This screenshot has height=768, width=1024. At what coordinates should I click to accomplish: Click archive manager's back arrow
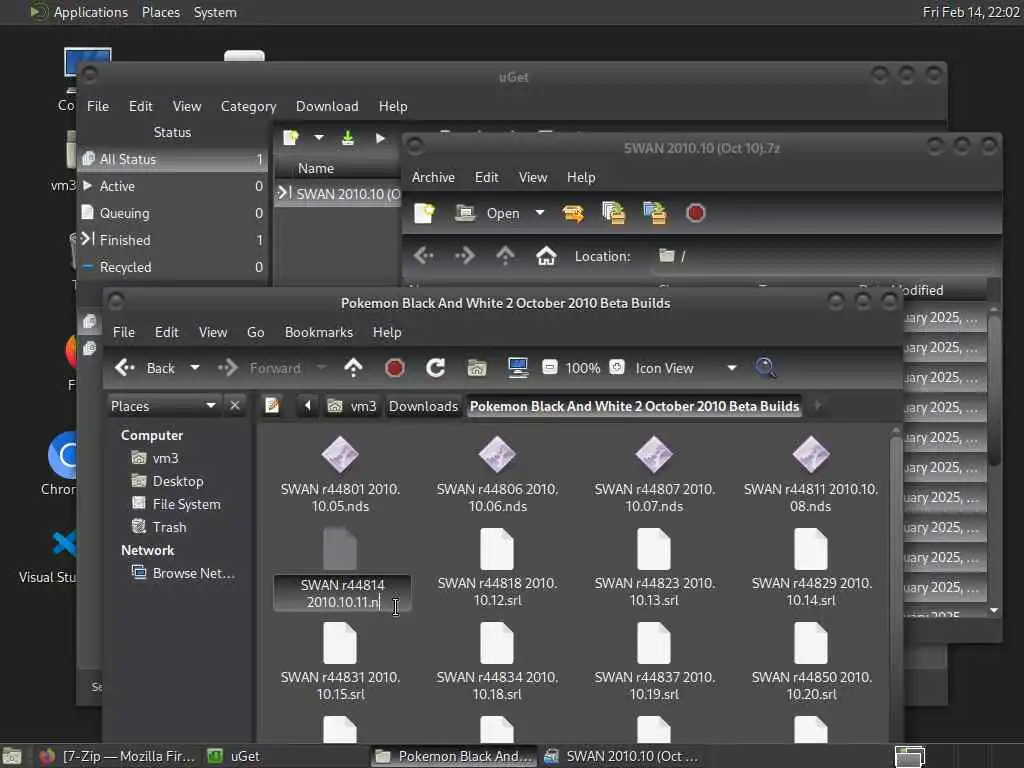[423, 256]
